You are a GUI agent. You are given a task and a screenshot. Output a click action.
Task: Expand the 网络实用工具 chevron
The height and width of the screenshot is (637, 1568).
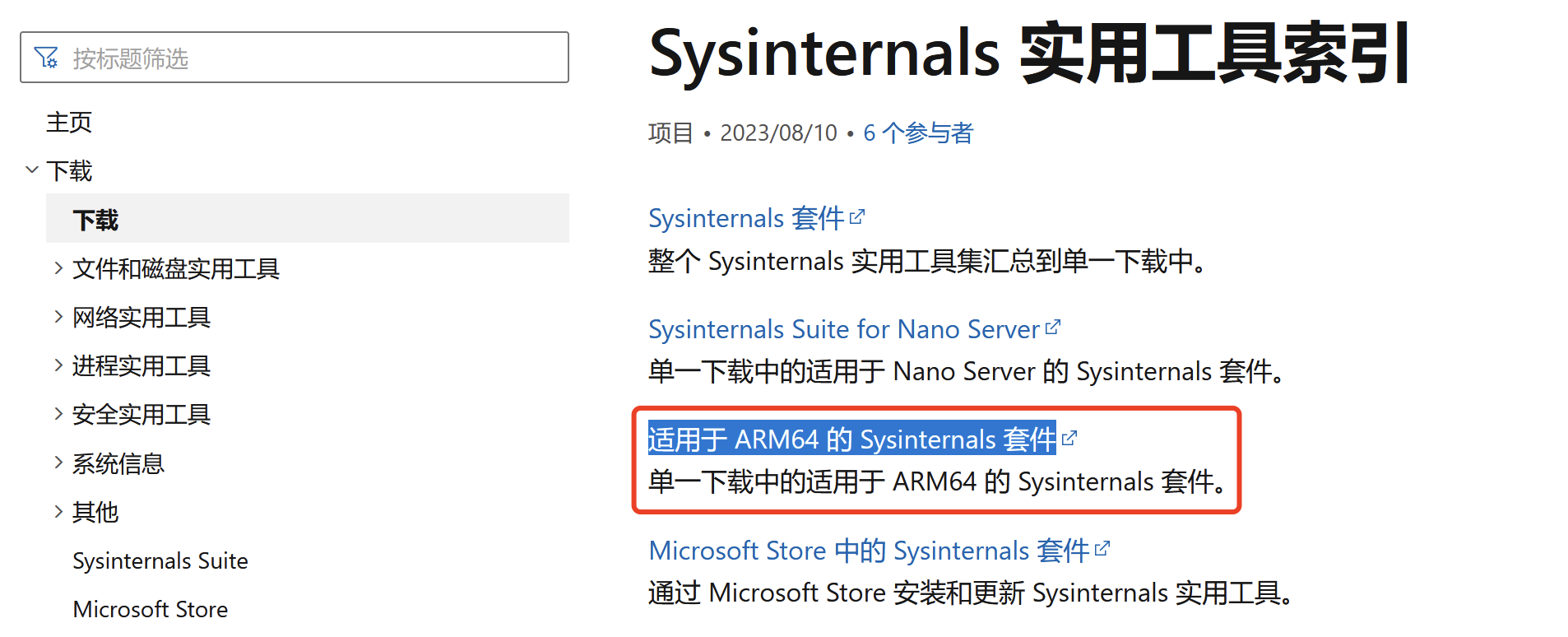[58, 317]
